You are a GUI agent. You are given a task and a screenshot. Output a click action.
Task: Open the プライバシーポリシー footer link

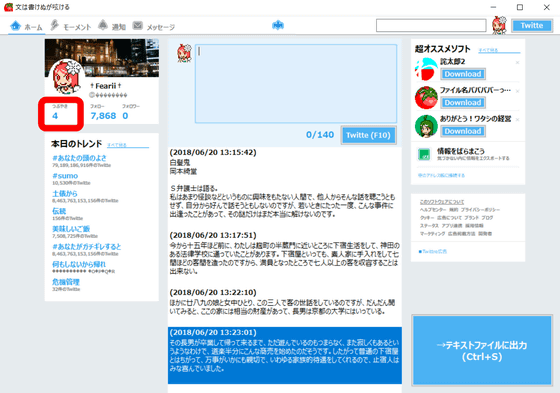click(x=480, y=210)
